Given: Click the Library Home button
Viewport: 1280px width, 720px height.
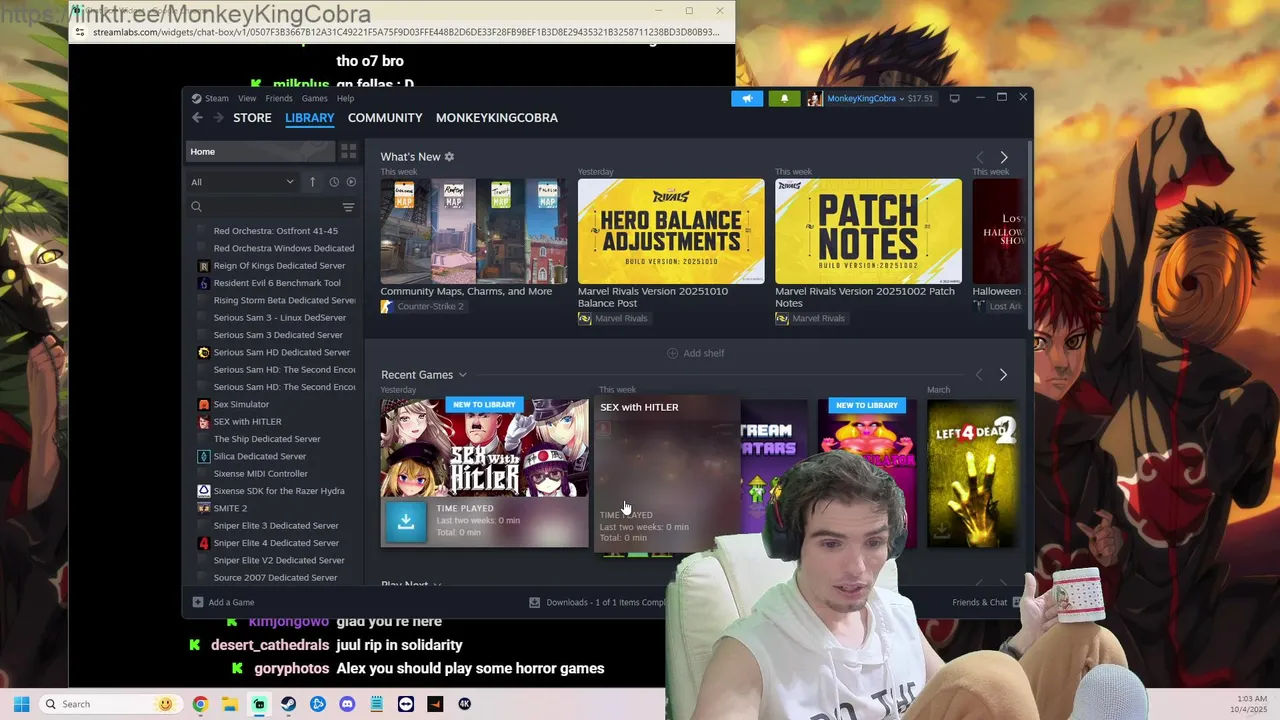Looking at the screenshot, I should pyautogui.click(x=261, y=151).
